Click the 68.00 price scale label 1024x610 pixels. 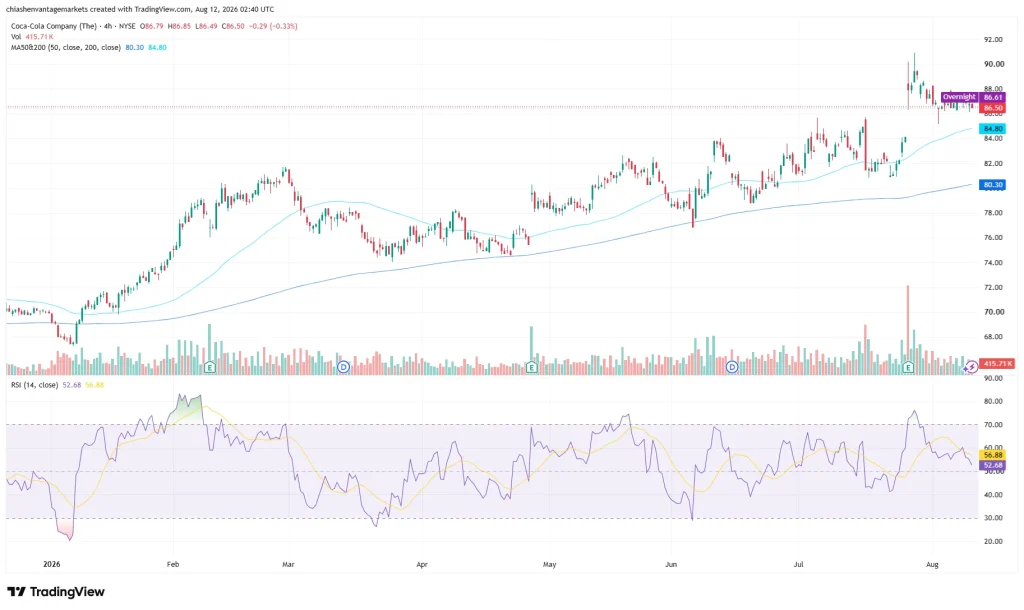[993, 337]
